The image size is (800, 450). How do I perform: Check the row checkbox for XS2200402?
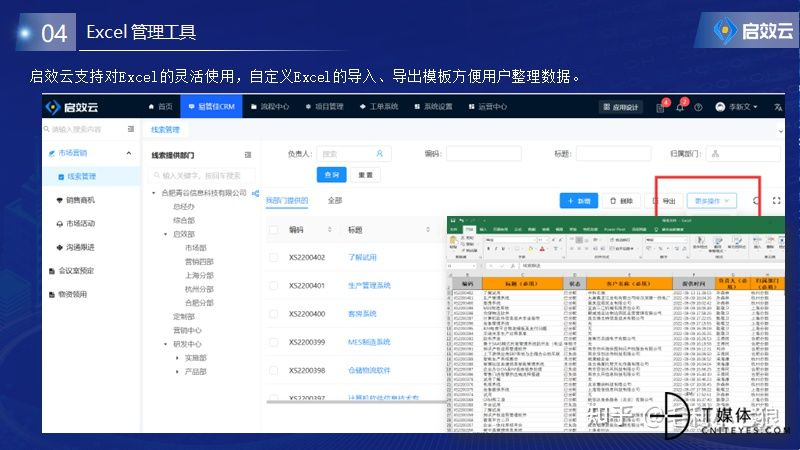tap(273, 258)
